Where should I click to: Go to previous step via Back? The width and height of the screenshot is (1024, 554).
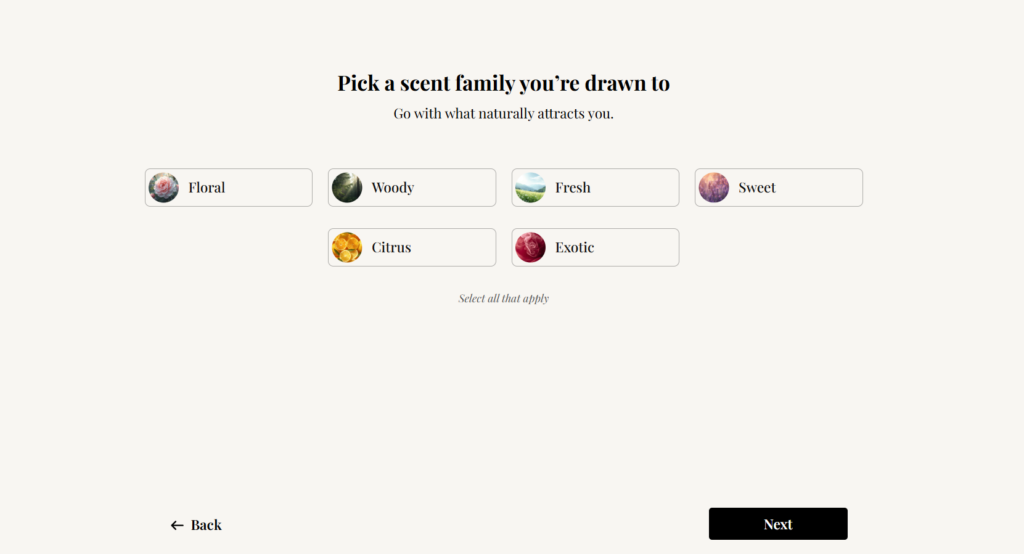click(196, 525)
